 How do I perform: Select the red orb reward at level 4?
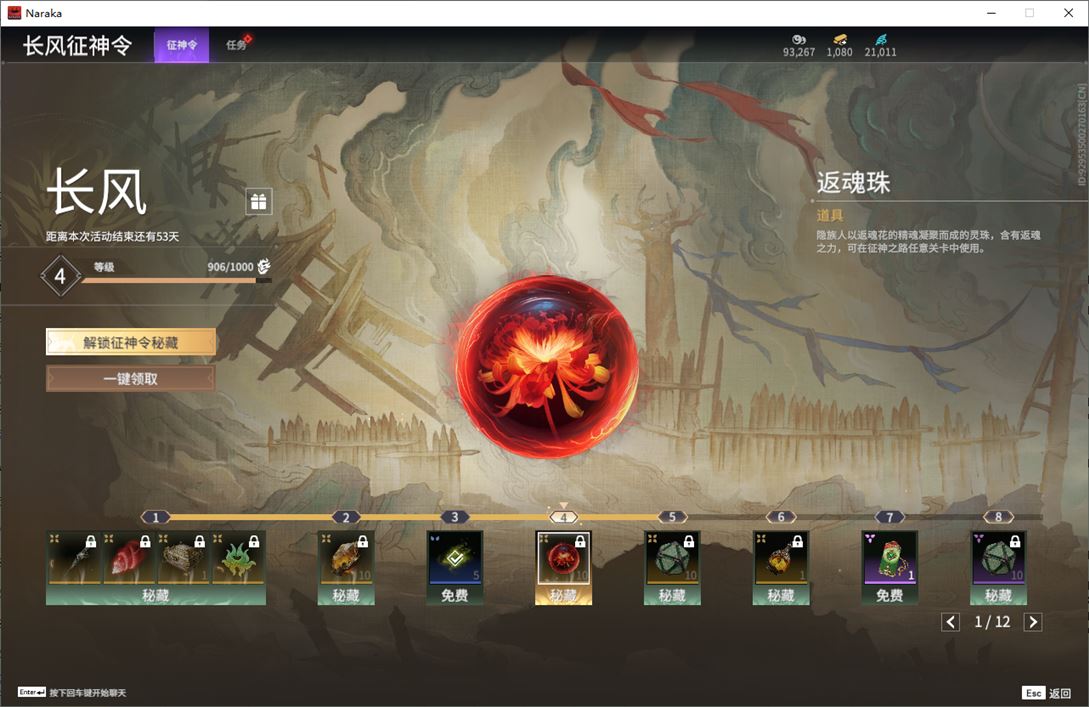pyautogui.click(x=563, y=557)
